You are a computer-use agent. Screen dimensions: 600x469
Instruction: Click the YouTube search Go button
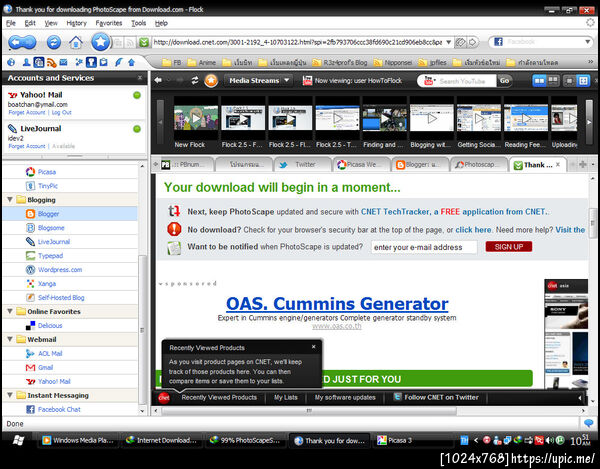point(504,81)
